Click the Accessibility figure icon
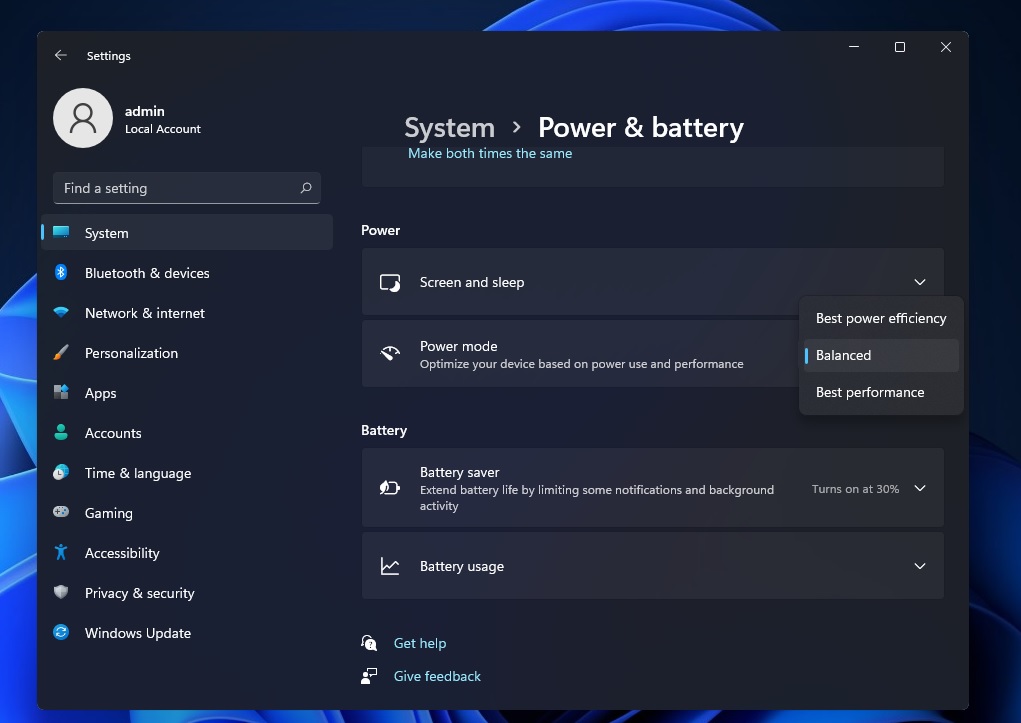1021x723 pixels. tap(61, 553)
